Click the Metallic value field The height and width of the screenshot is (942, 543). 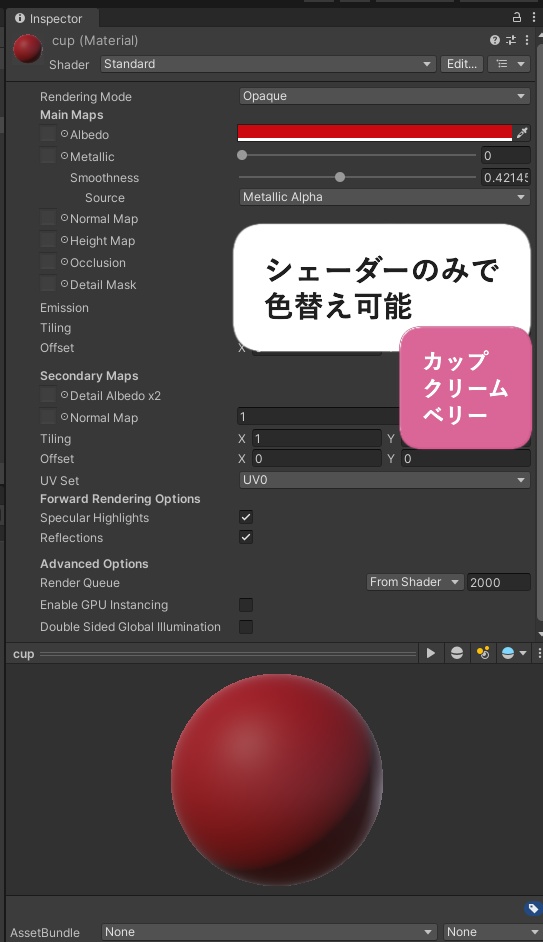506,156
